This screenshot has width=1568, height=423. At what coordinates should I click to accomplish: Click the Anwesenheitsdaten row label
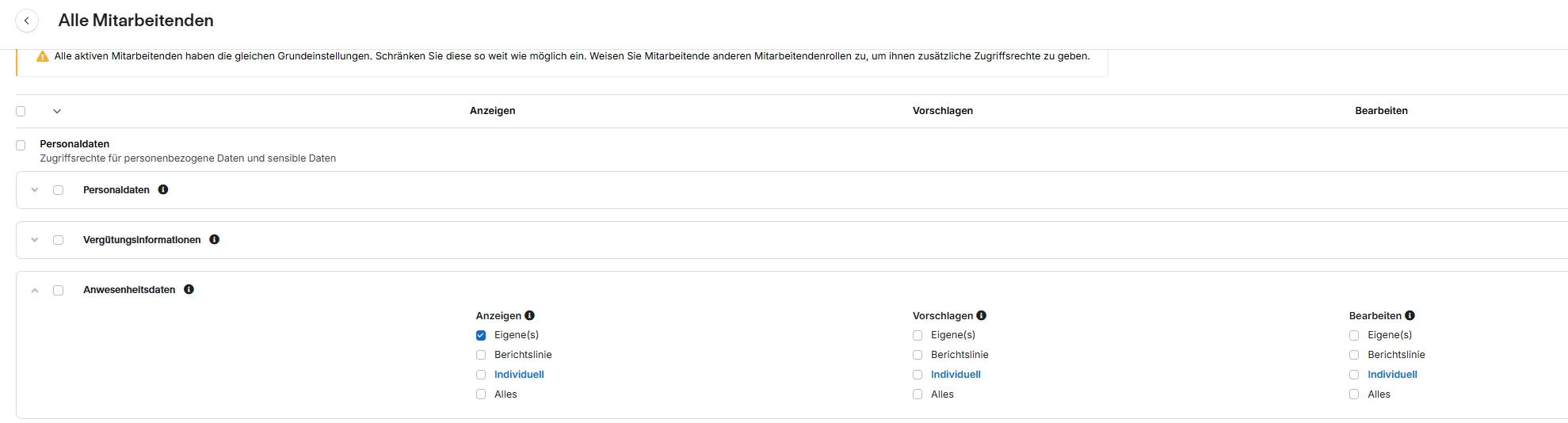pos(129,290)
